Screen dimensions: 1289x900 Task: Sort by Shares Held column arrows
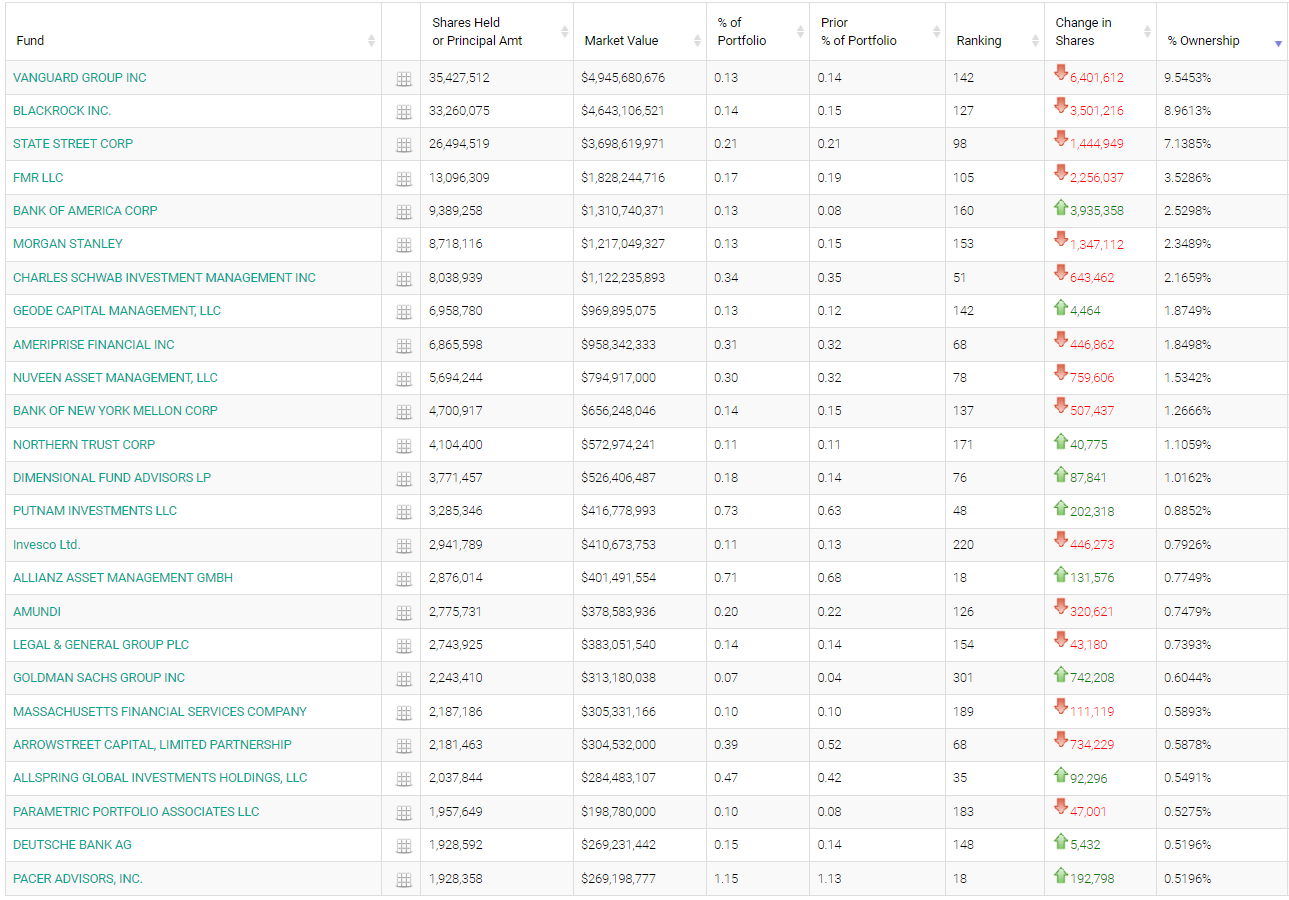[x=564, y=32]
